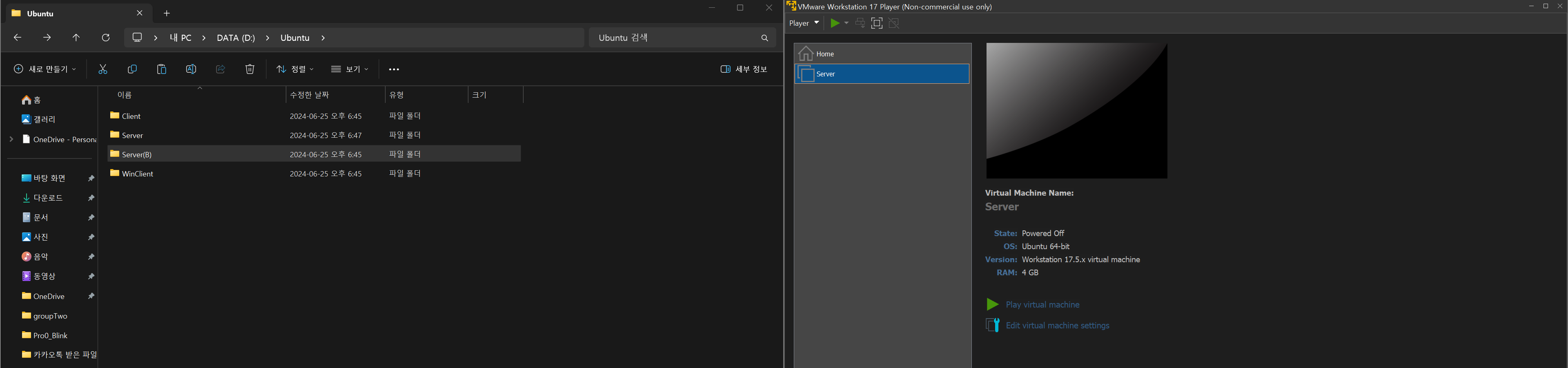Select the WinClient folder row
This screenshot has height=368, width=1568.
[x=314, y=174]
